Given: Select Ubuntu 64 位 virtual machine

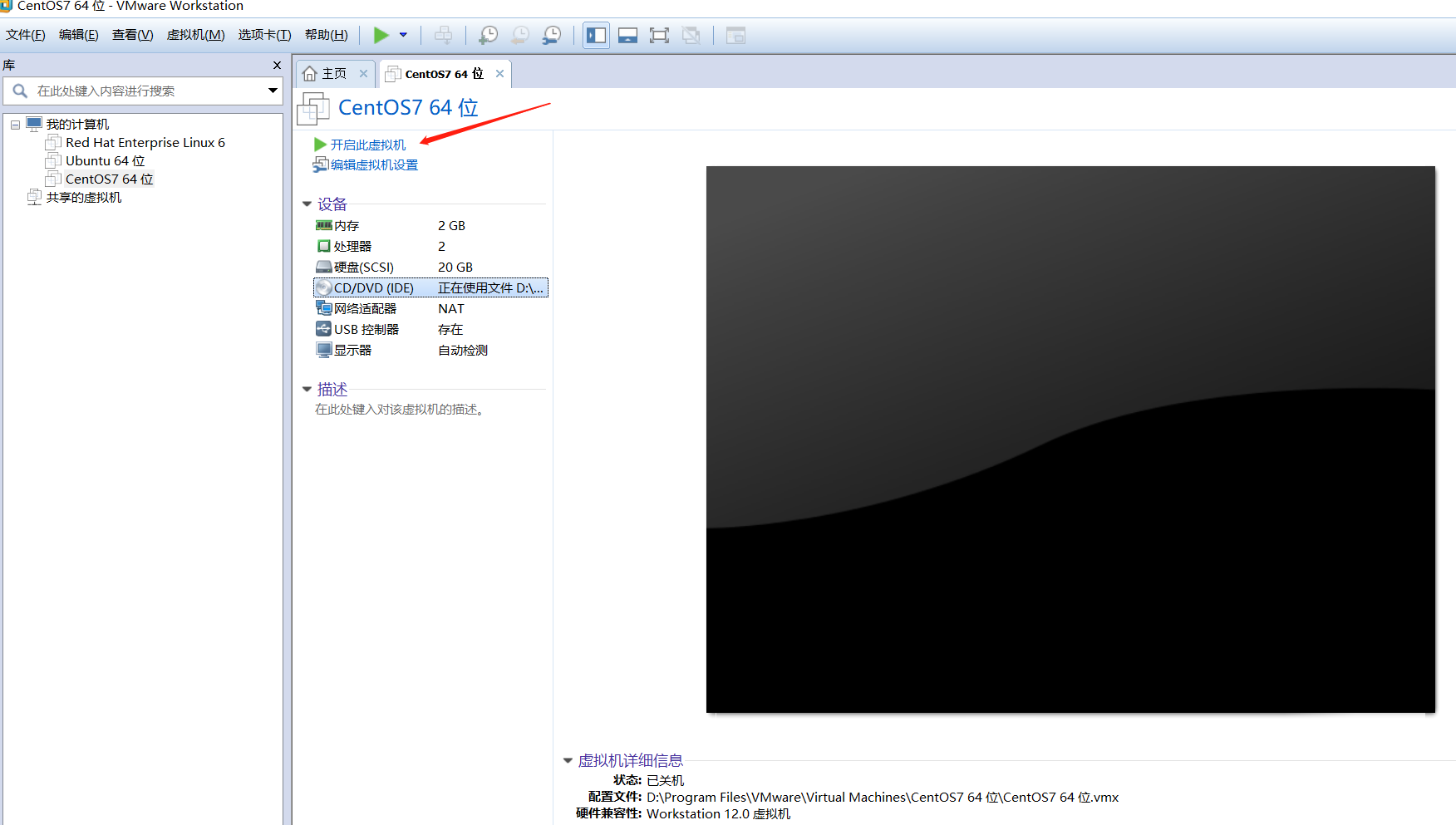Looking at the screenshot, I should tap(106, 161).
